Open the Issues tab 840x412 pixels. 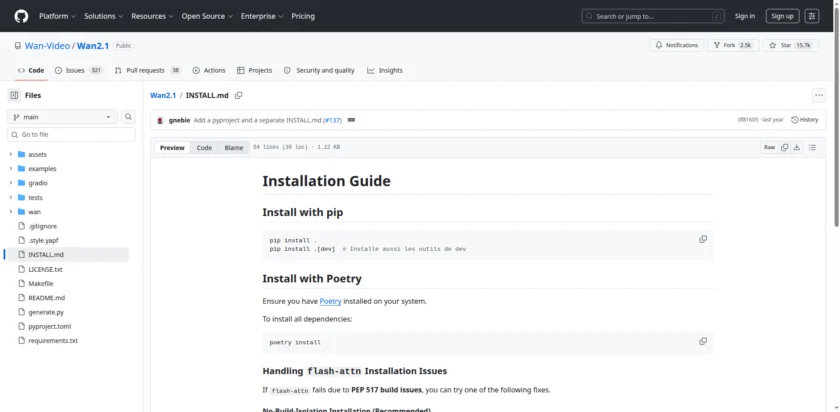click(x=79, y=70)
